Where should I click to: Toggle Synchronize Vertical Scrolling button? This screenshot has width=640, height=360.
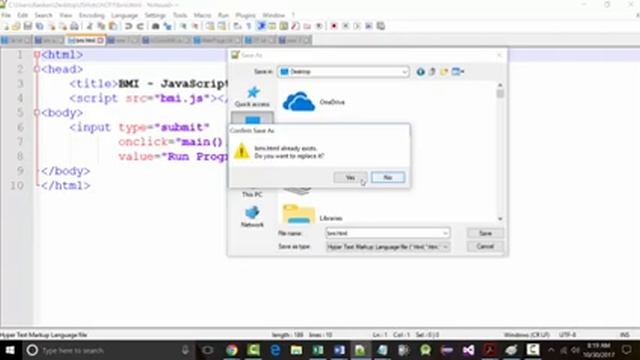tap(209, 26)
